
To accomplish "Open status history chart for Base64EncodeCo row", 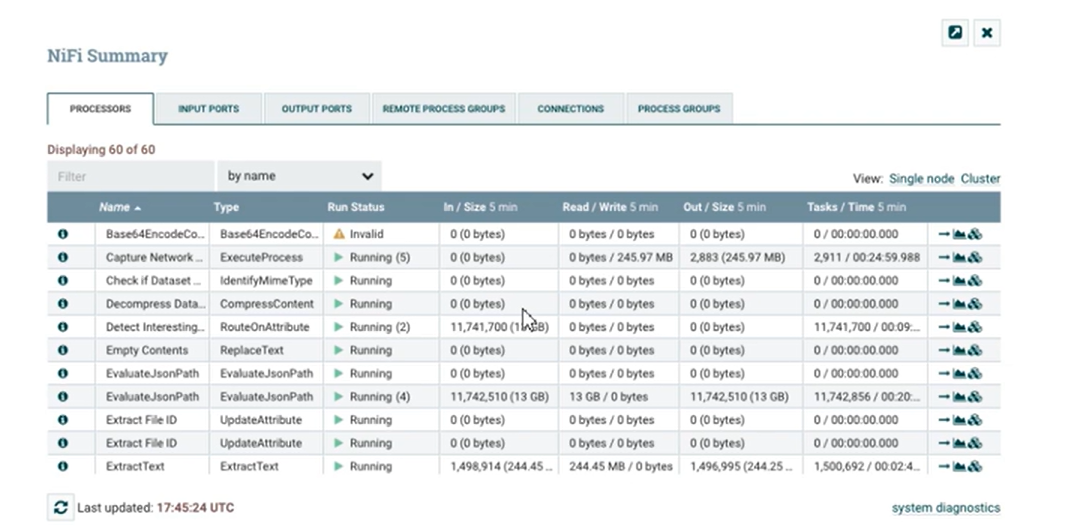I will (959, 234).
